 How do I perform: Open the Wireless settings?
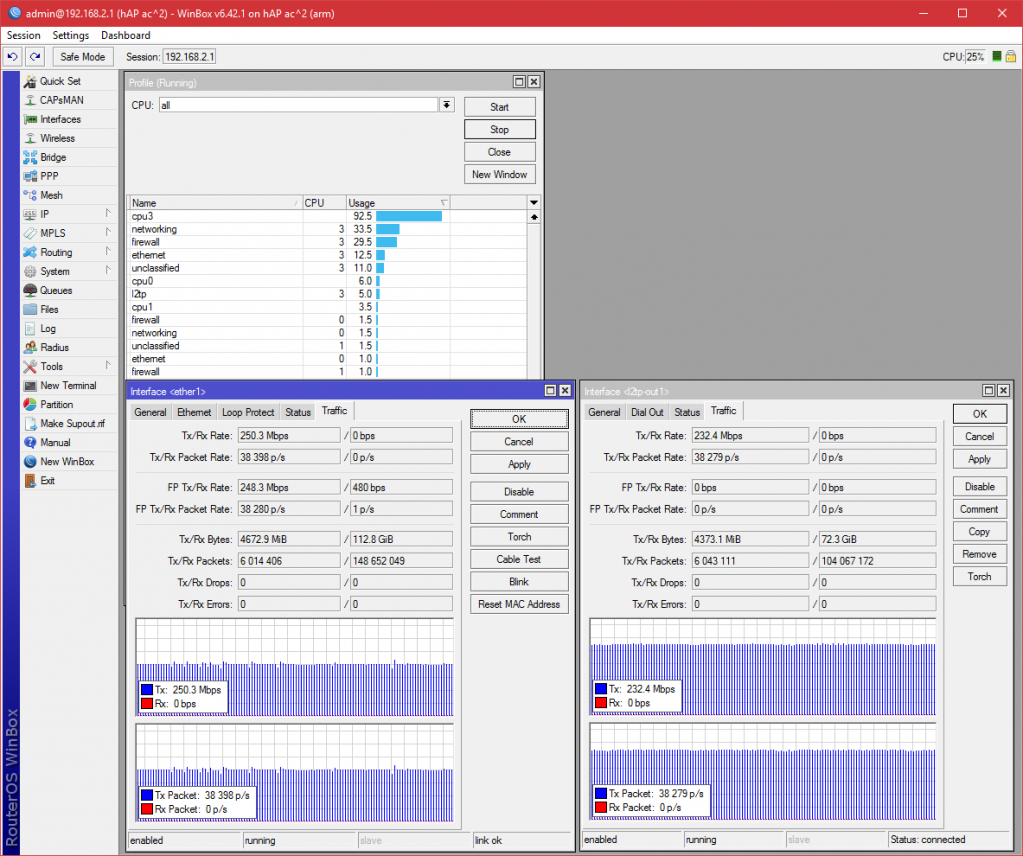tap(56, 138)
